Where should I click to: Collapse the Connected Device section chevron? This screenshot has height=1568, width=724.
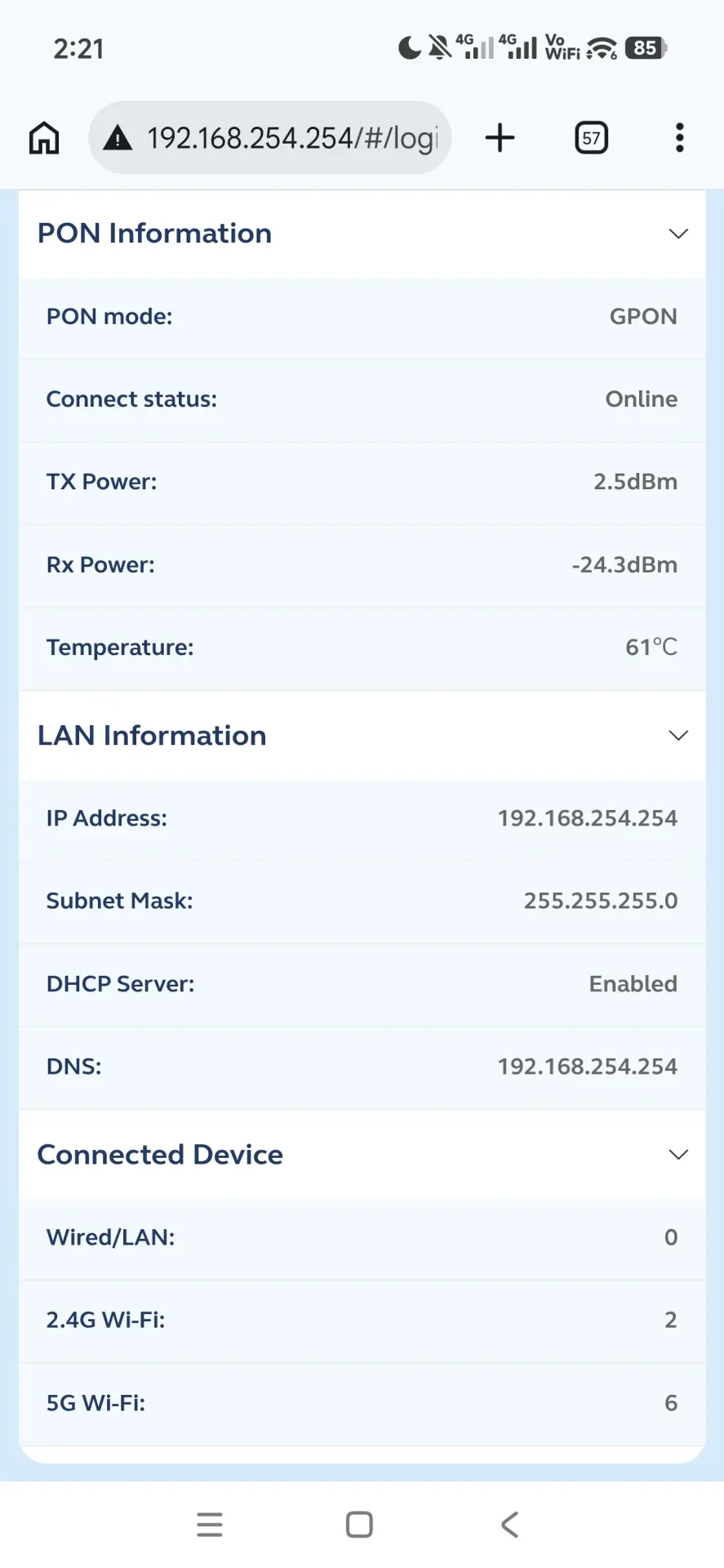(678, 1155)
